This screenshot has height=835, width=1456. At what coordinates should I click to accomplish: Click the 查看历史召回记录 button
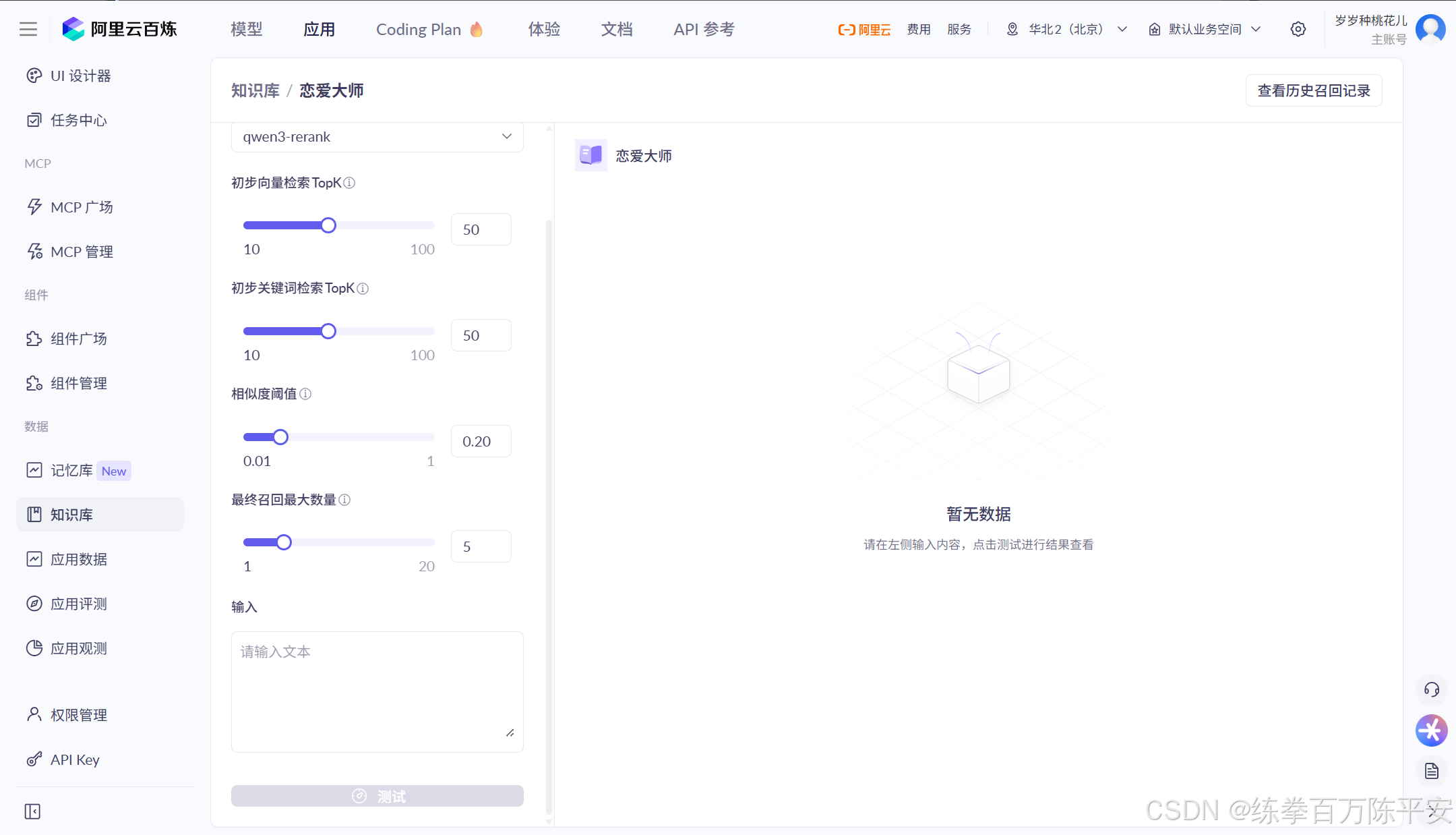tap(1313, 90)
